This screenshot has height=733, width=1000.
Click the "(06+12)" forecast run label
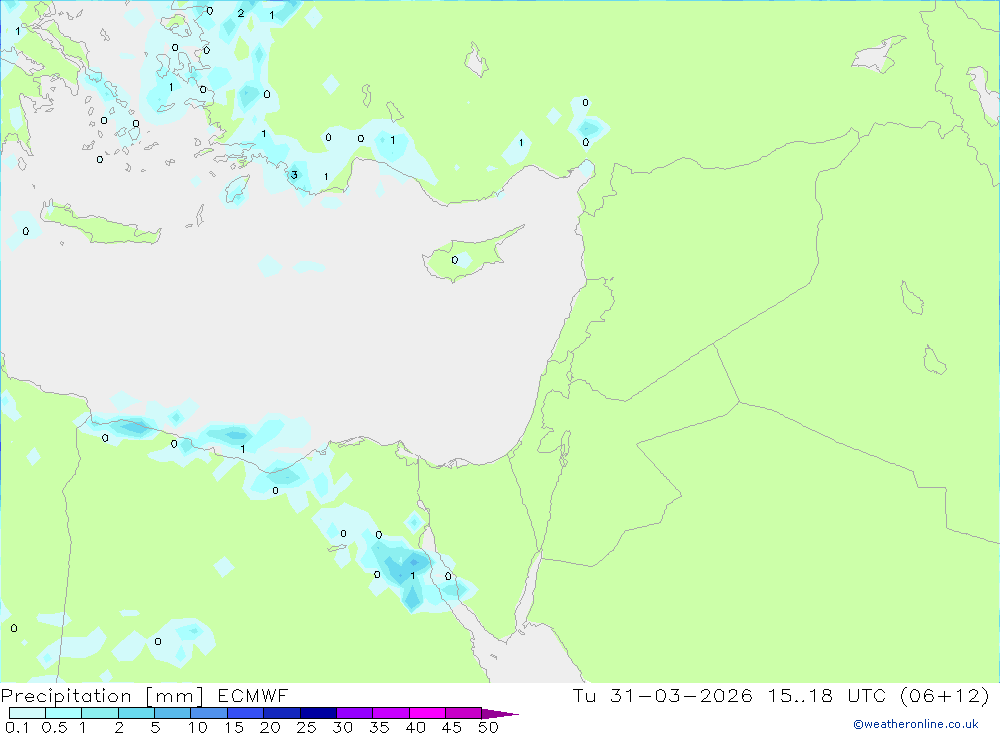pos(945,695)
